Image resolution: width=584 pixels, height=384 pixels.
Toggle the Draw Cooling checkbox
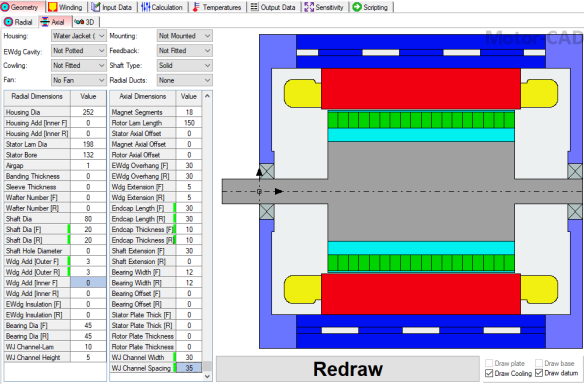489,373
